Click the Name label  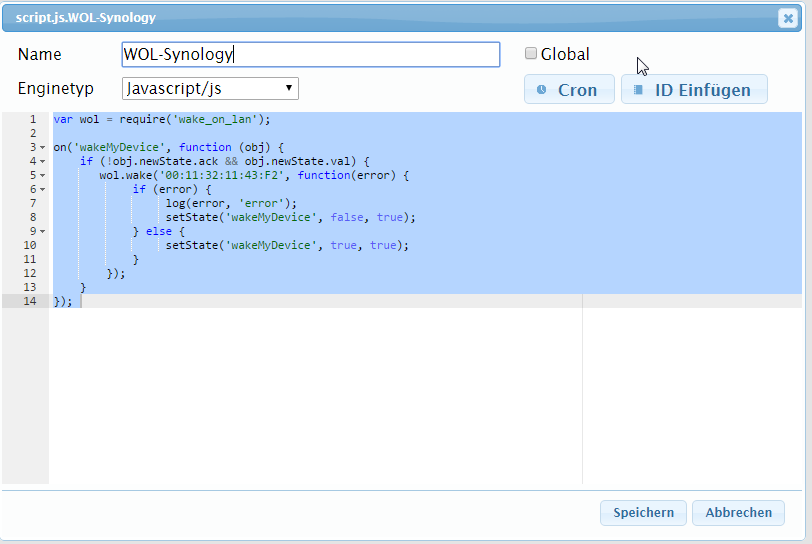(39, 54)
